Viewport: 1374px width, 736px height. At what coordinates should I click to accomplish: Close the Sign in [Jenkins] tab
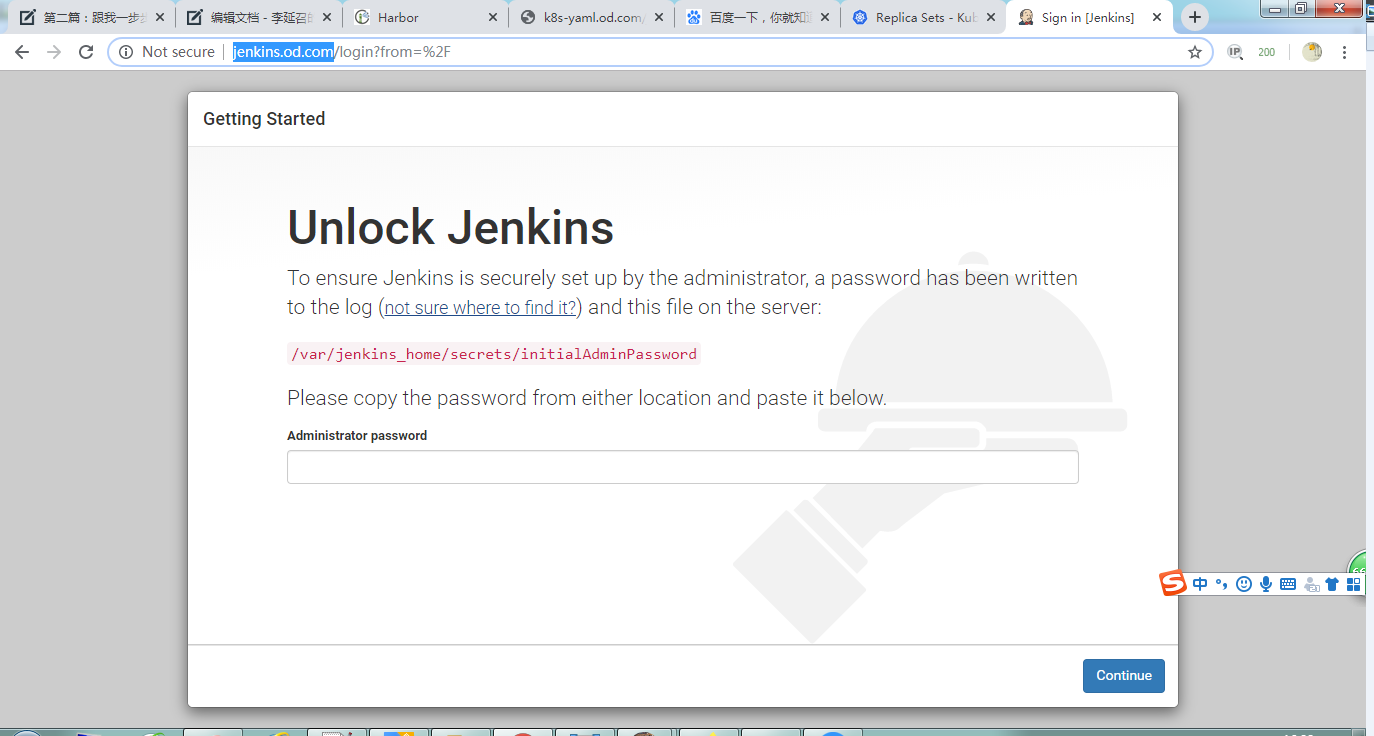(1157, 17)
